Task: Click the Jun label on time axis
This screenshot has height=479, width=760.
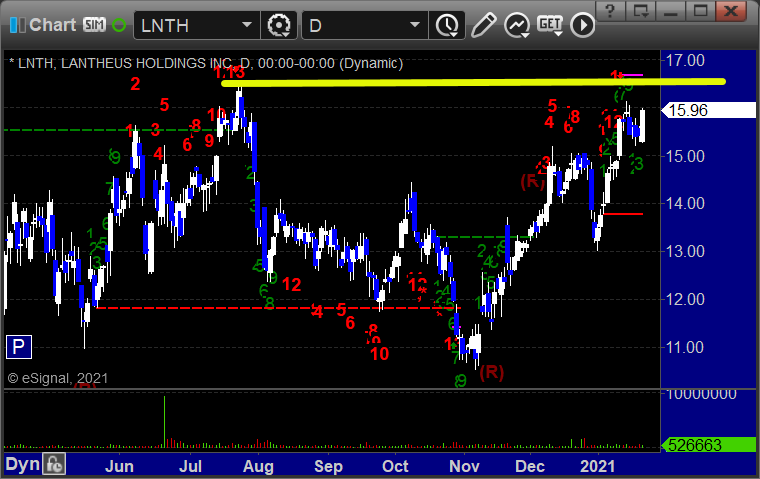Action: pyautogui.click(x=119, y=466)
